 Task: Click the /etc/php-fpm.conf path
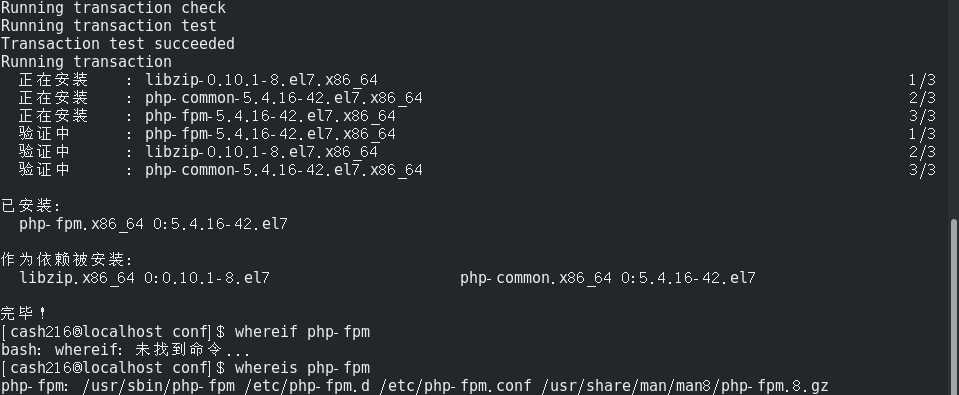point(455,386)
